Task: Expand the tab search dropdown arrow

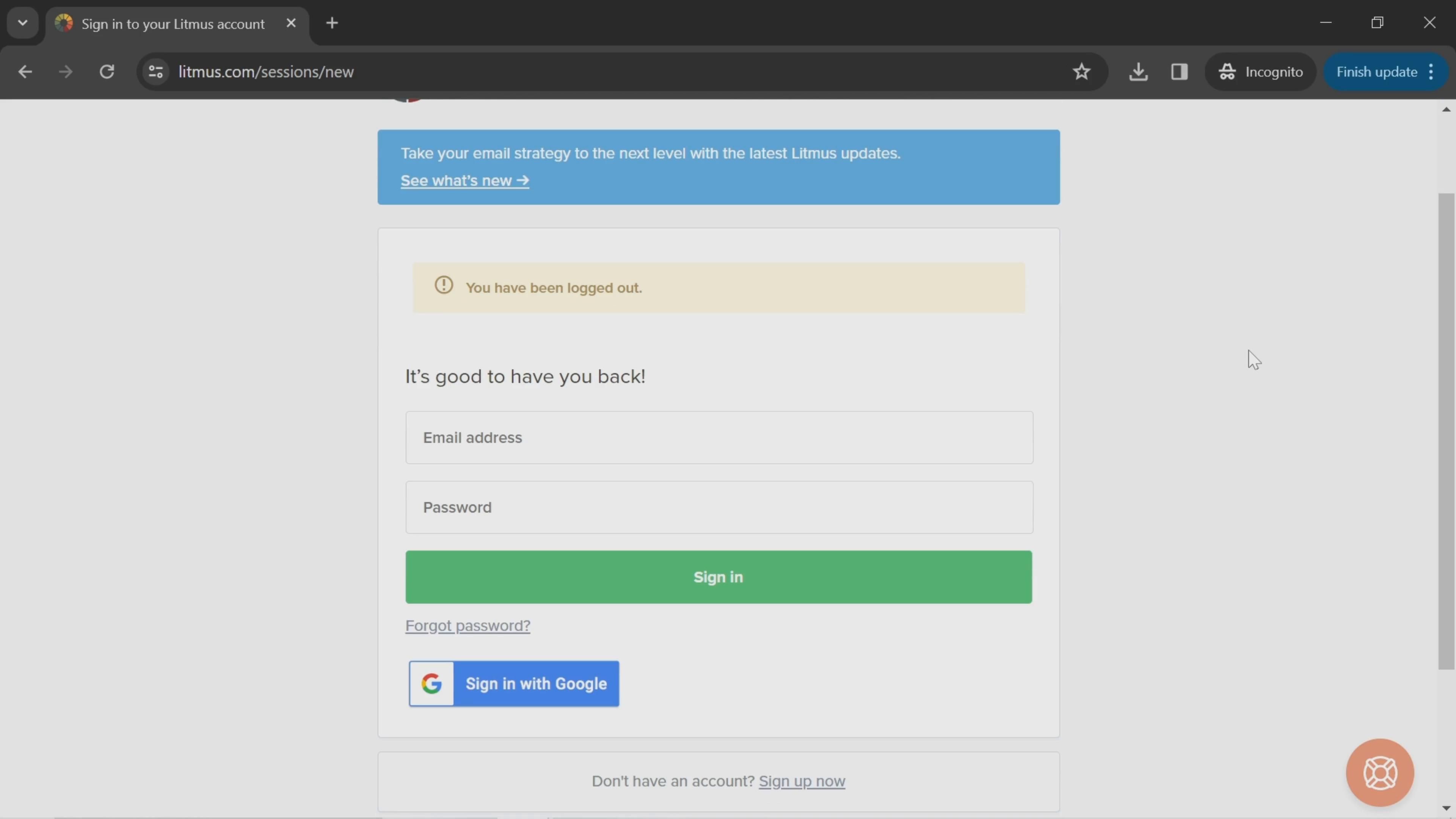Action: (23, 23)
